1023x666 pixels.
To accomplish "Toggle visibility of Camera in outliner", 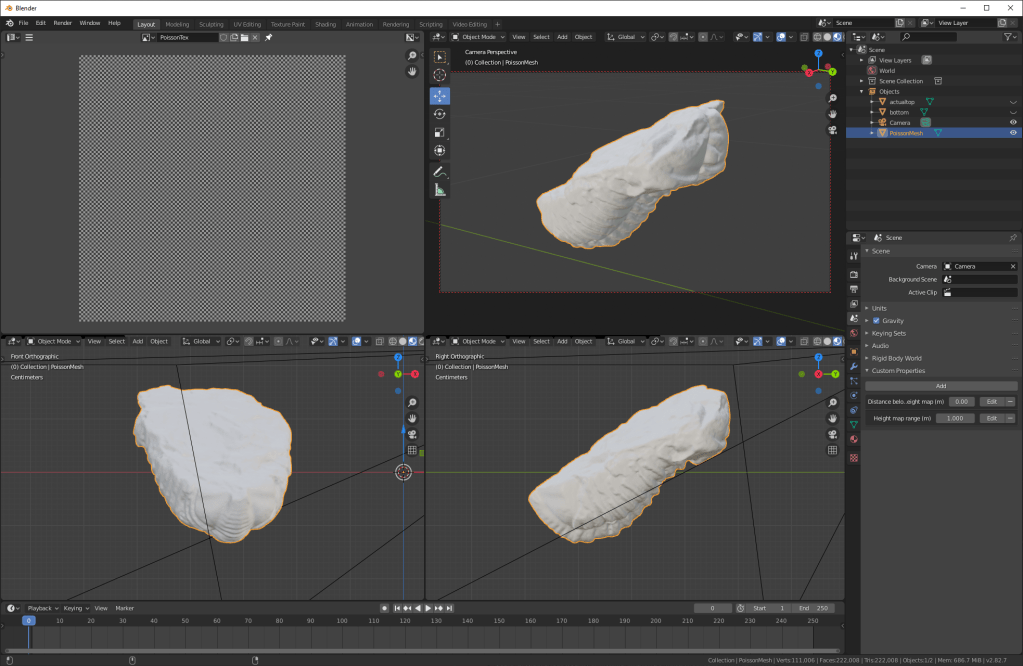I will tap(1013, 122).
